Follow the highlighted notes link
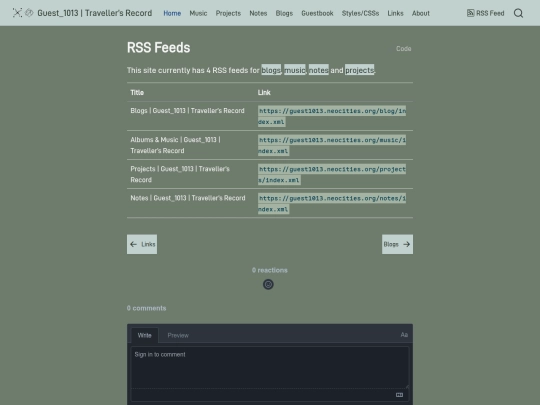540x405 pixels. point(319,70)
